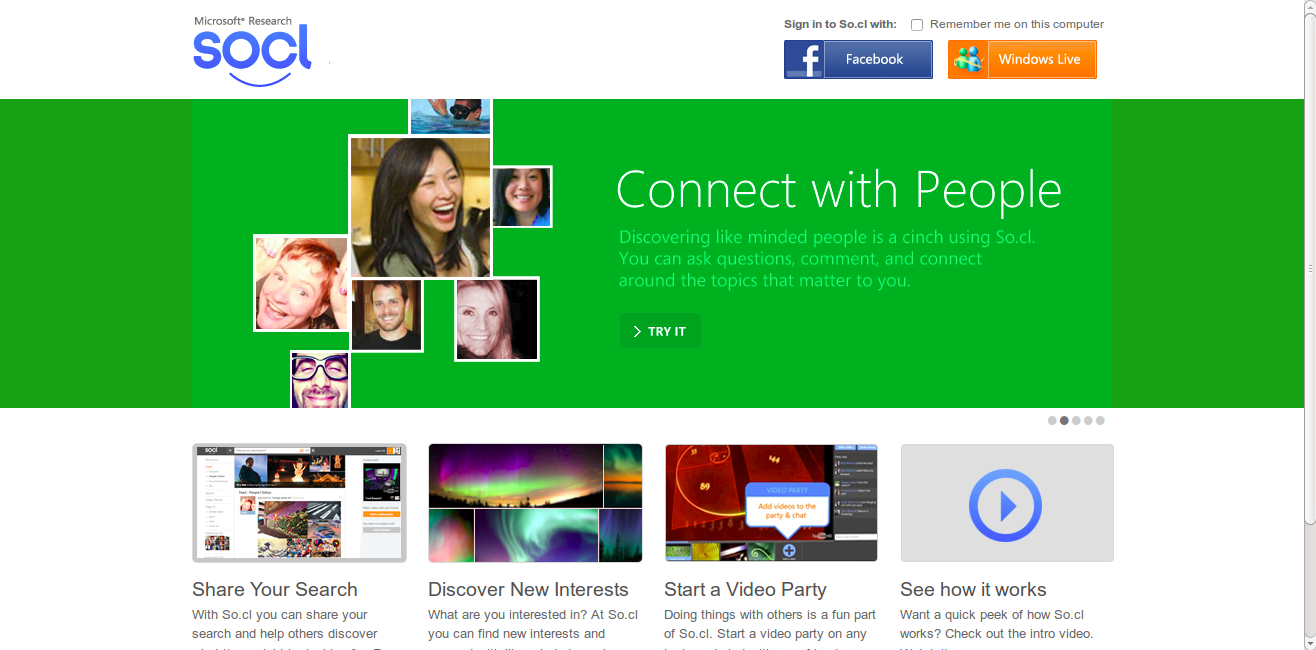
Task: Click the Video Party preview thumbnail
Action: pos(771,503)
